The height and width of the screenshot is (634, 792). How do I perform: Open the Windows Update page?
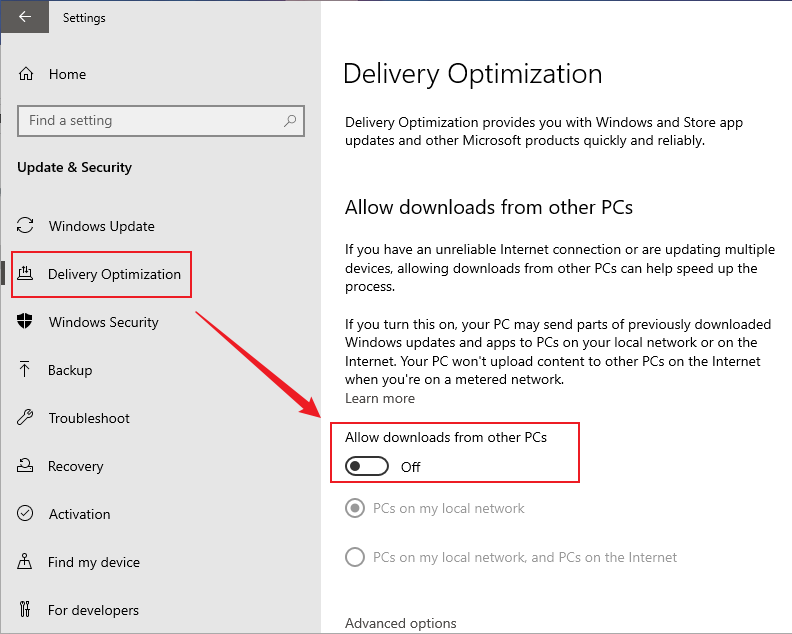[101, 226]
